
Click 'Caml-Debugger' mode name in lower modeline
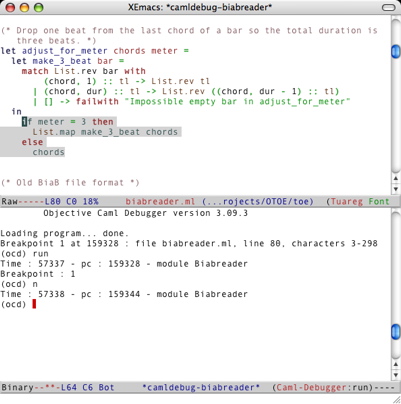pyautogui.click(x=312, y=387)
